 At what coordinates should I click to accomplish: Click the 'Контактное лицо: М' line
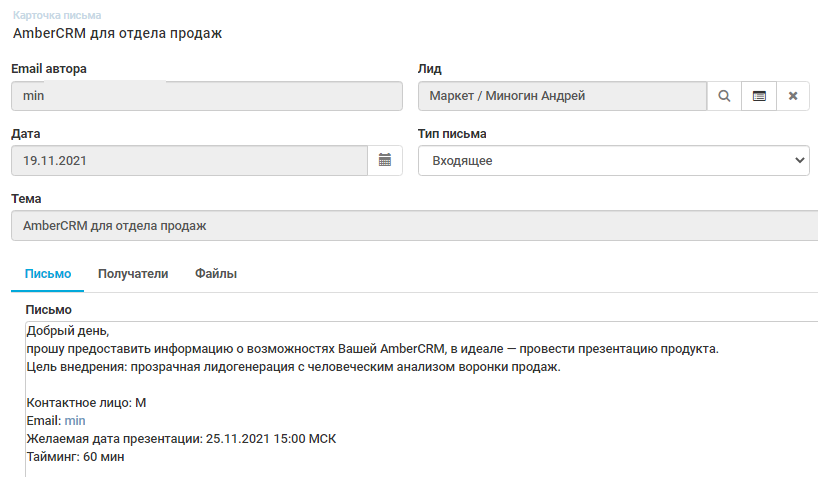86,403
